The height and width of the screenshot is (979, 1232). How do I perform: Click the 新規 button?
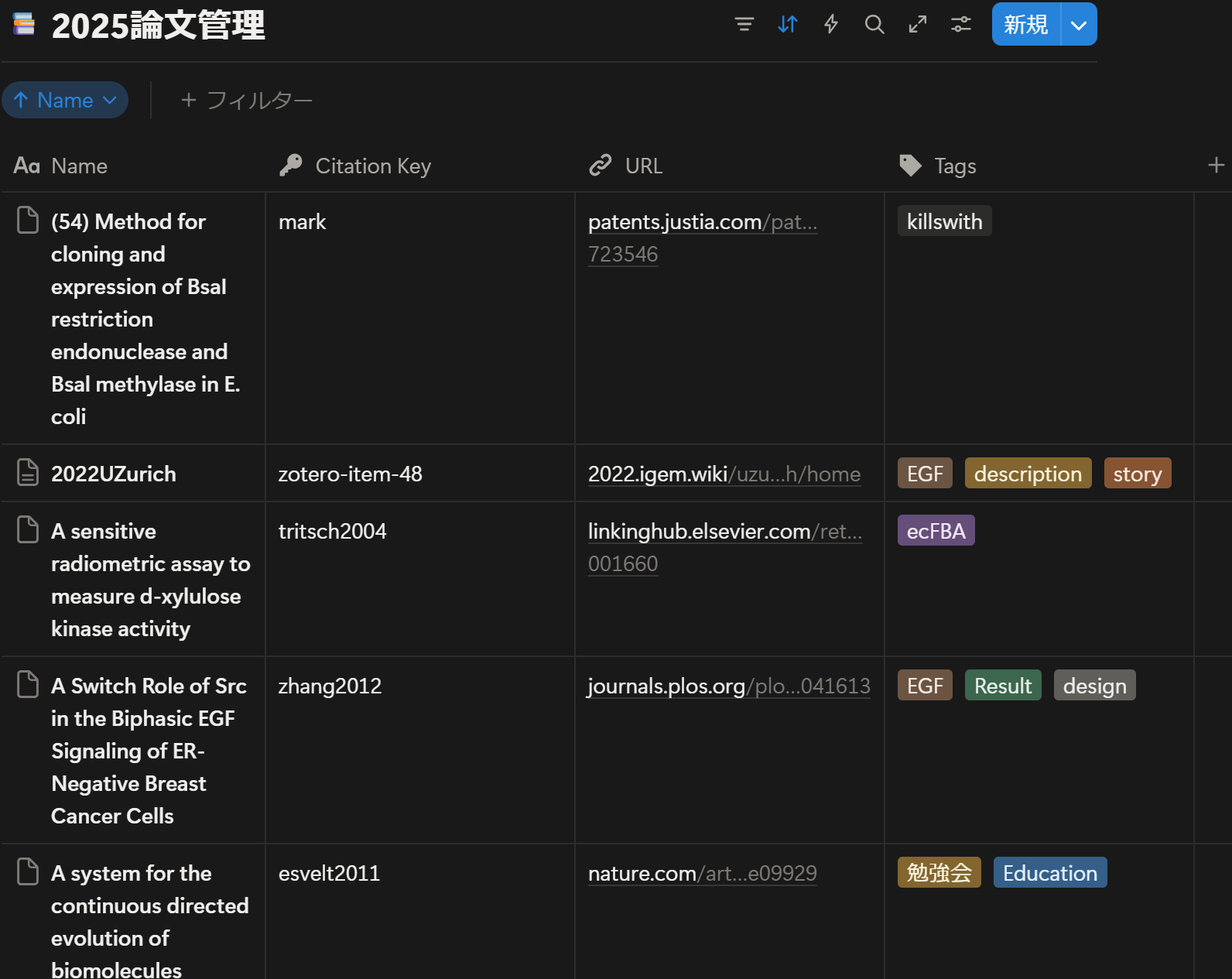(x=1025, y=25)
